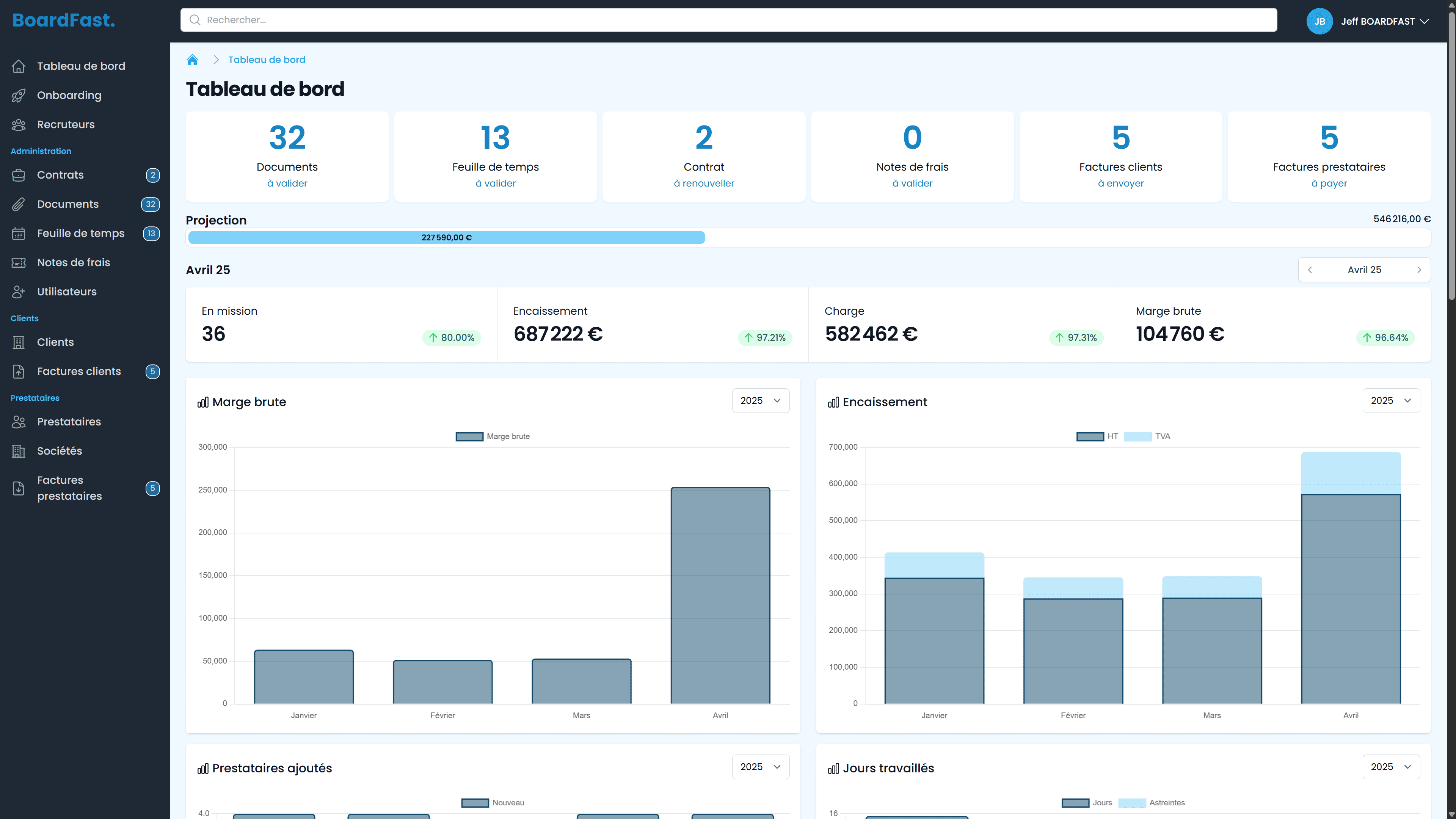The image size is (1456, 819).
Task: Click the Contrats briefcase icon
Action: [x=19, y=175]
